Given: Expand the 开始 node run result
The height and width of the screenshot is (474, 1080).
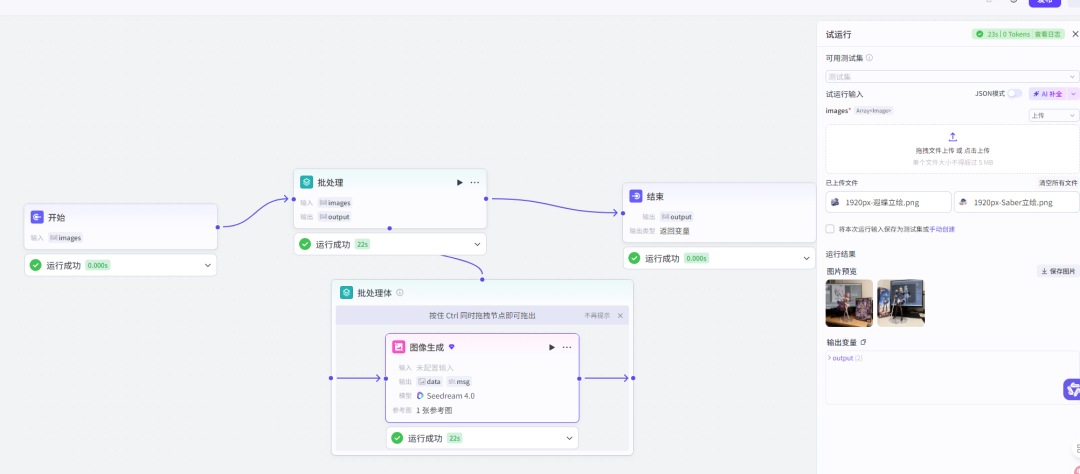Looking at the screenshot, I should pos(208,265).
